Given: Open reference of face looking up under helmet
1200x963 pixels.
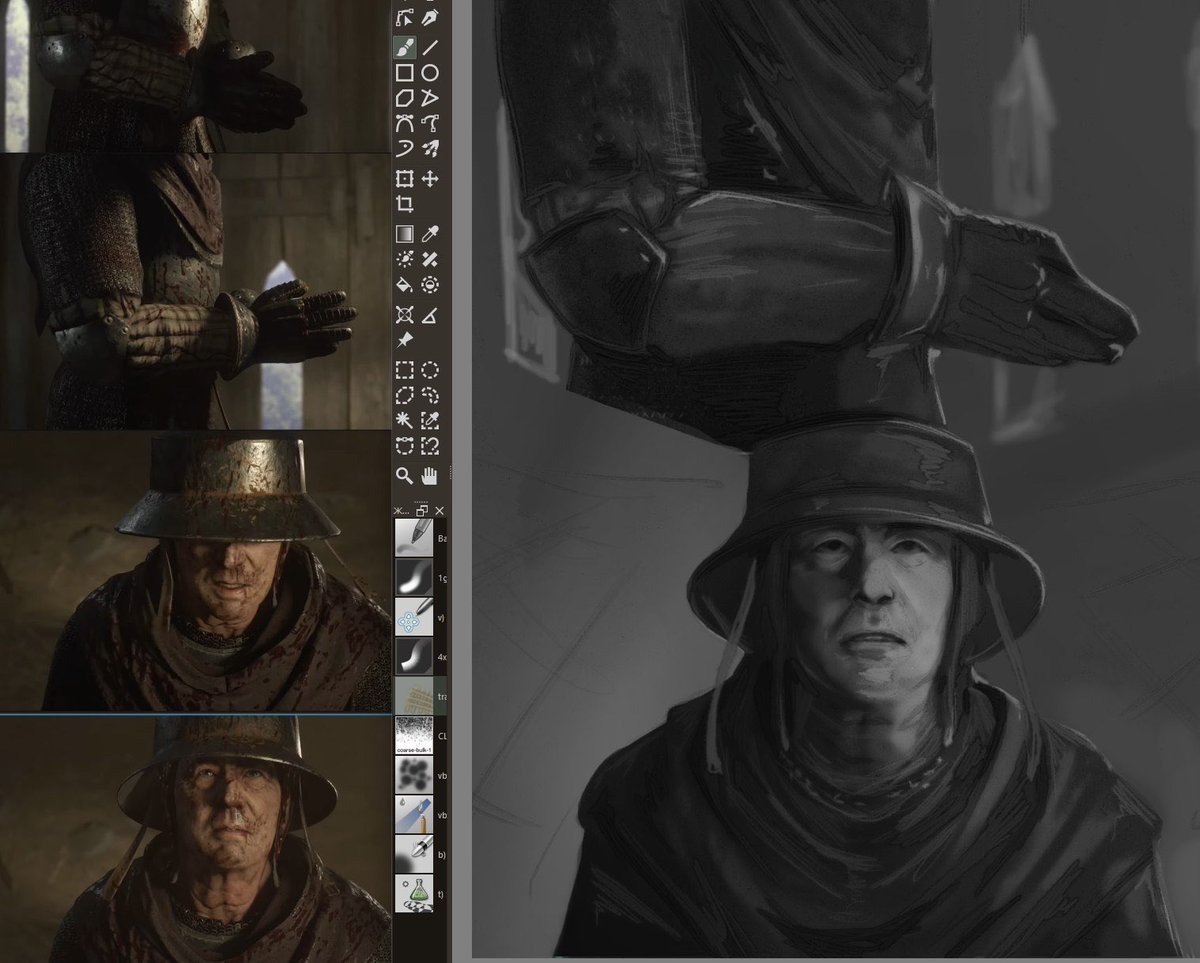Looking at the screenshot, I should [x=195, y=839].
